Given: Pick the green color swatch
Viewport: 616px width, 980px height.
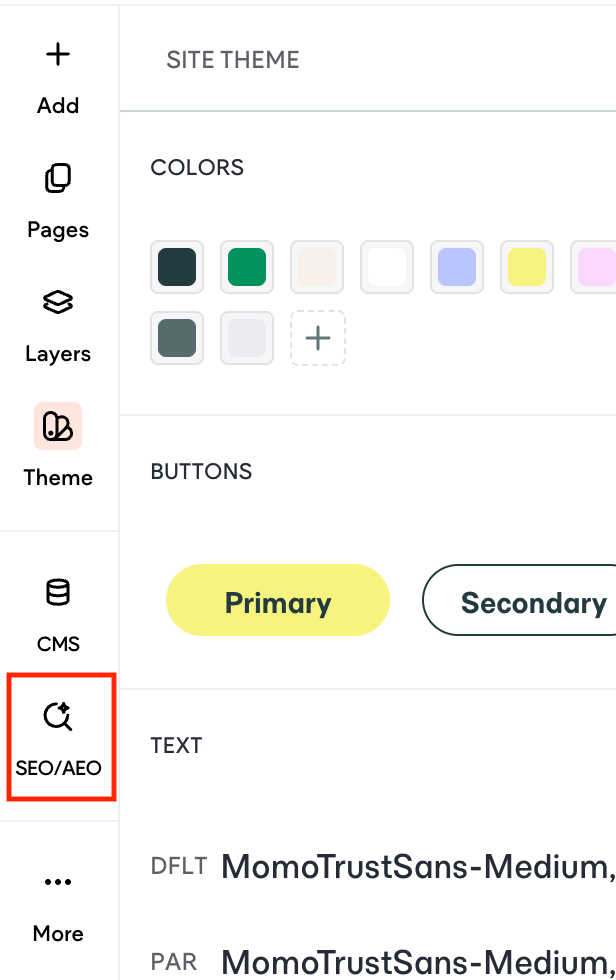Looking at the screenshot, I should point(247,267).
